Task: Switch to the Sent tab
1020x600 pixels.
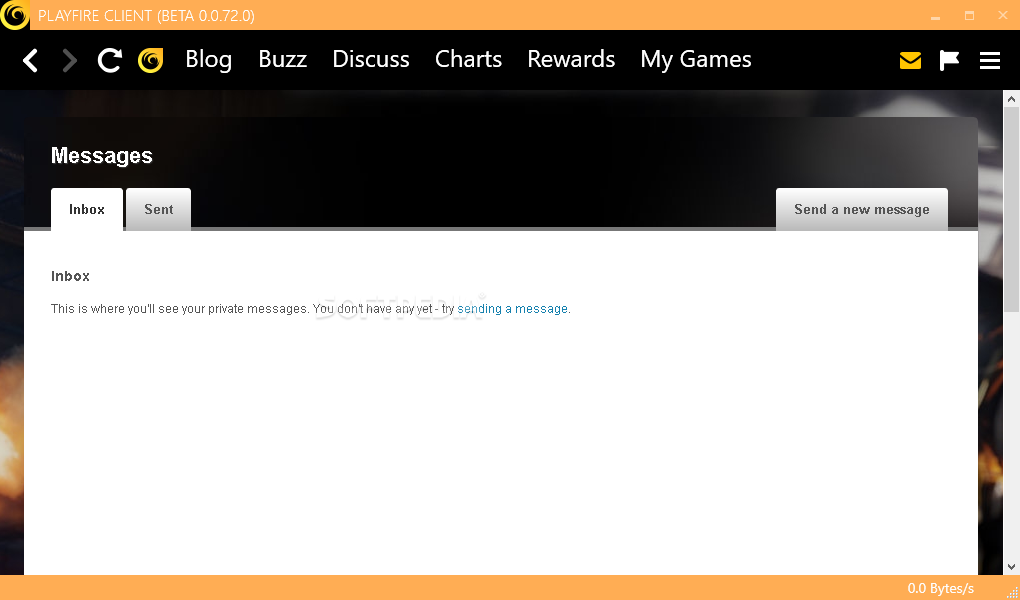Action: coord(159,210)
